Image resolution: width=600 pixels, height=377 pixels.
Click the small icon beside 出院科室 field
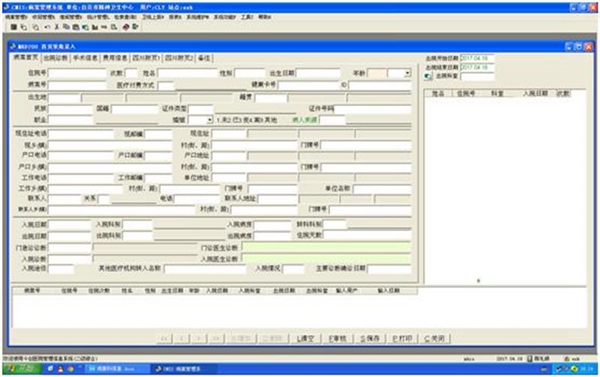(428, 76)
